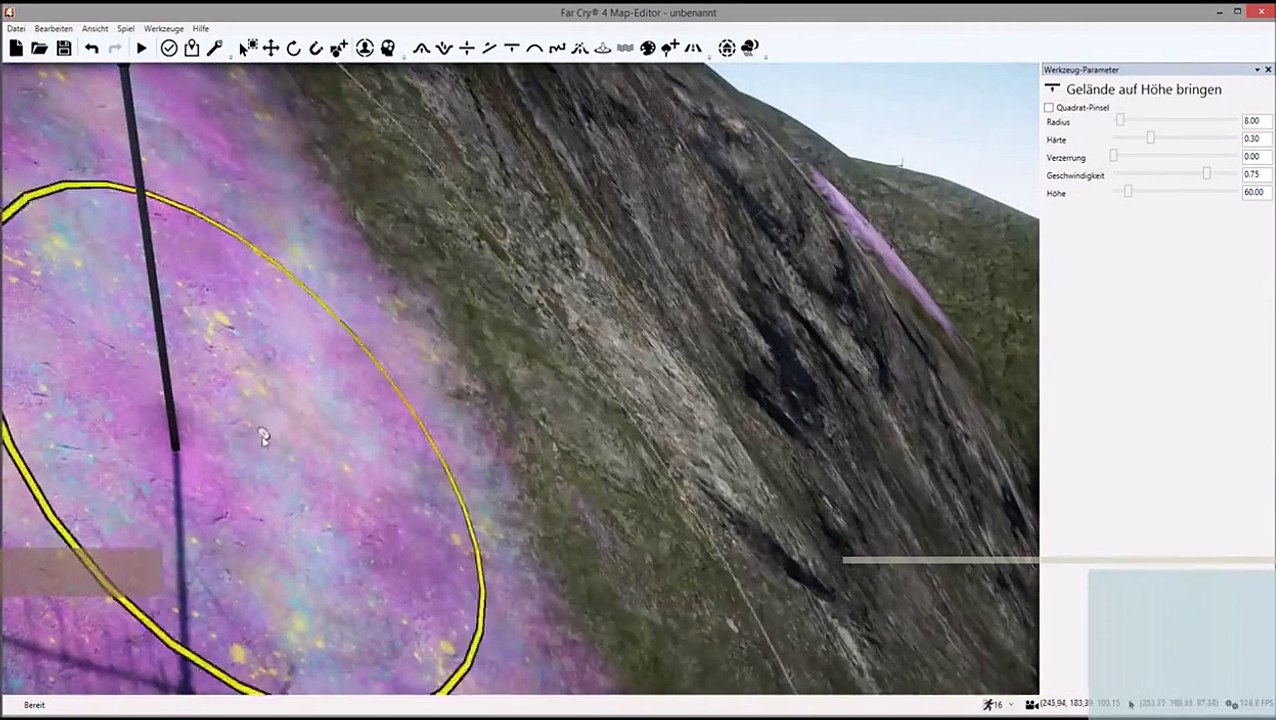Click the magnet snap tool icon

(316, 48)
